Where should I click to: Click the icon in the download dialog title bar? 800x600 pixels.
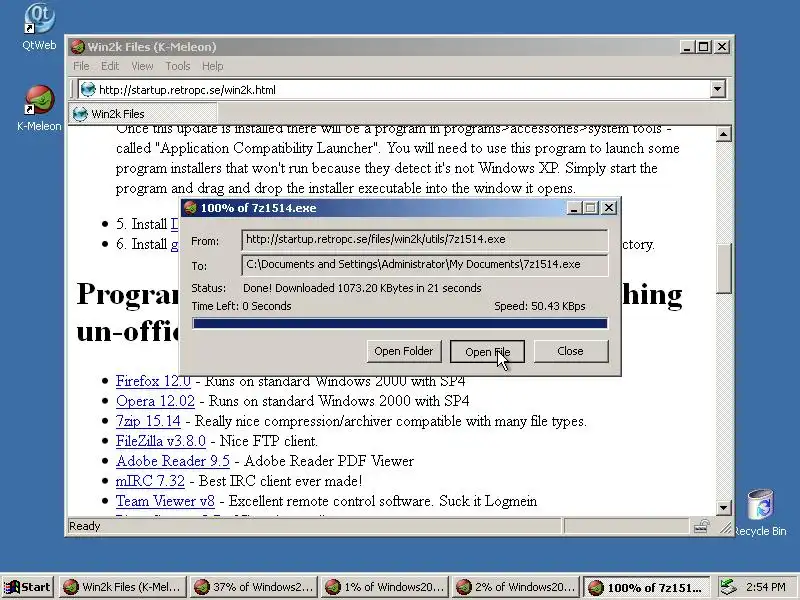(x=190, y=208)
